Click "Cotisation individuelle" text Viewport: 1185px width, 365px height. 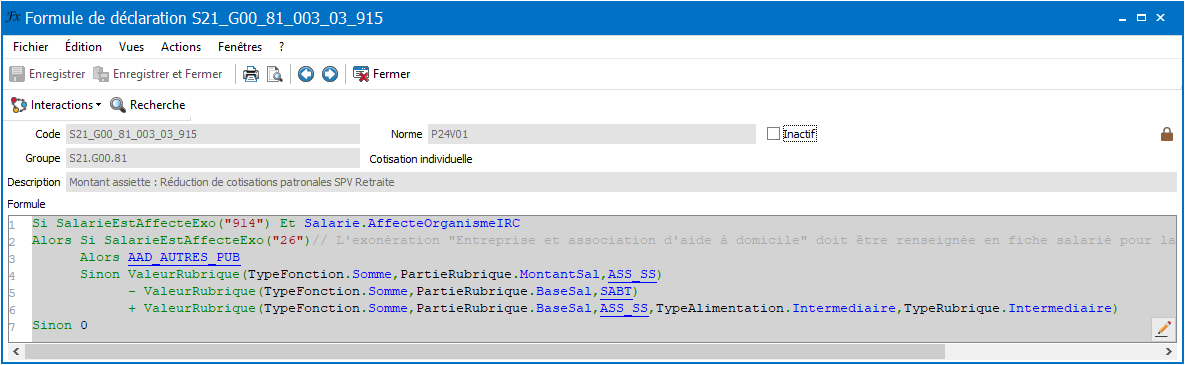(x=421, y=159)
